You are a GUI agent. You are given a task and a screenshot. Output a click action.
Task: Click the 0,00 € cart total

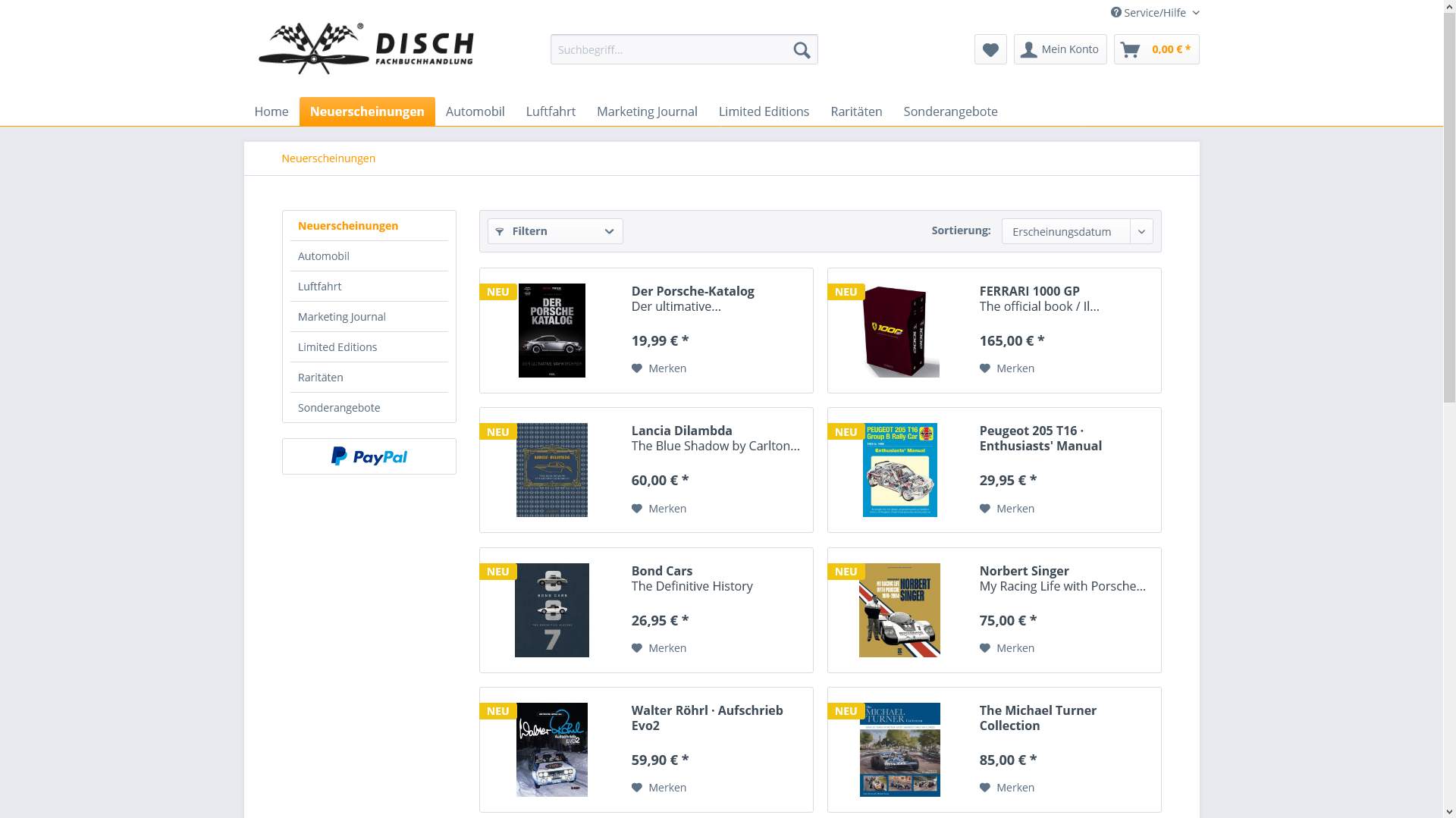click(1171, 49)
